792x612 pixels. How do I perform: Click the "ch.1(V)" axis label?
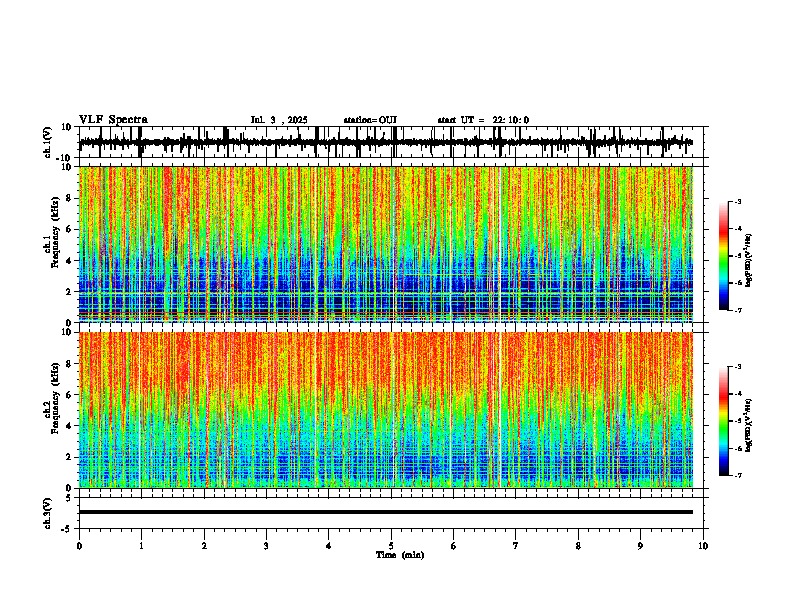click(x=49, y=142)
